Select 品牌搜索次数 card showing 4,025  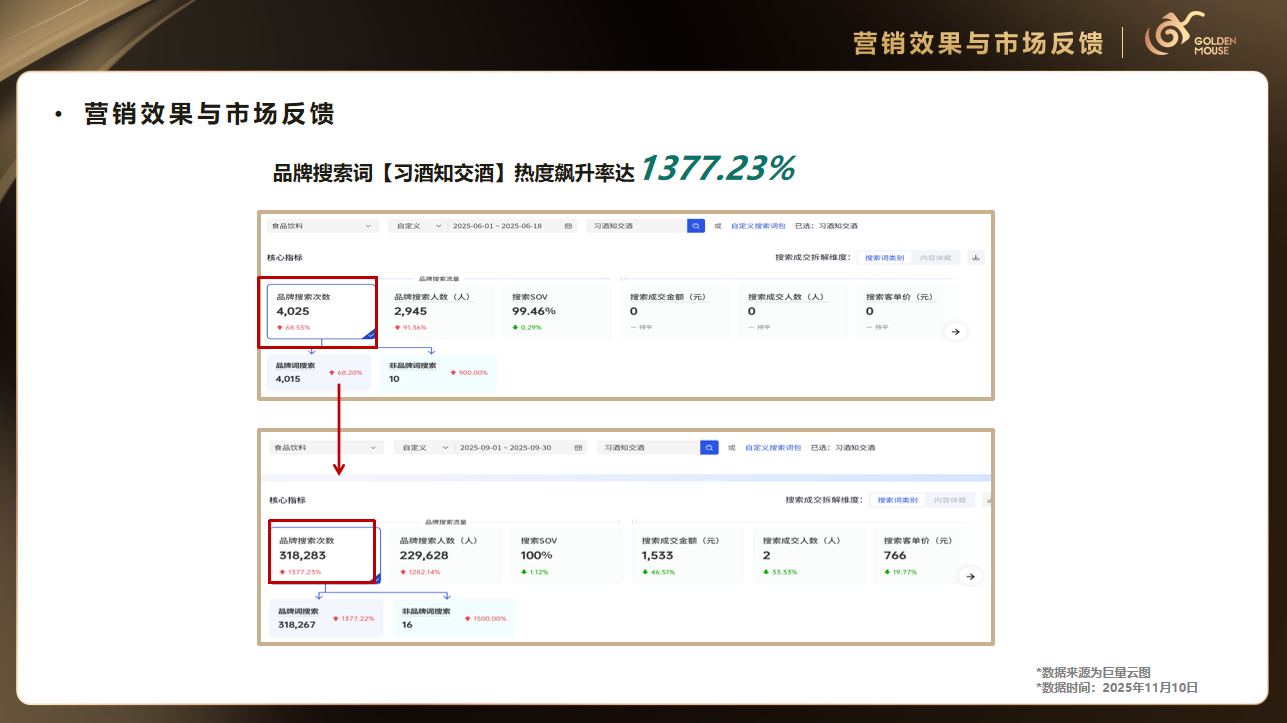point(321,312)
